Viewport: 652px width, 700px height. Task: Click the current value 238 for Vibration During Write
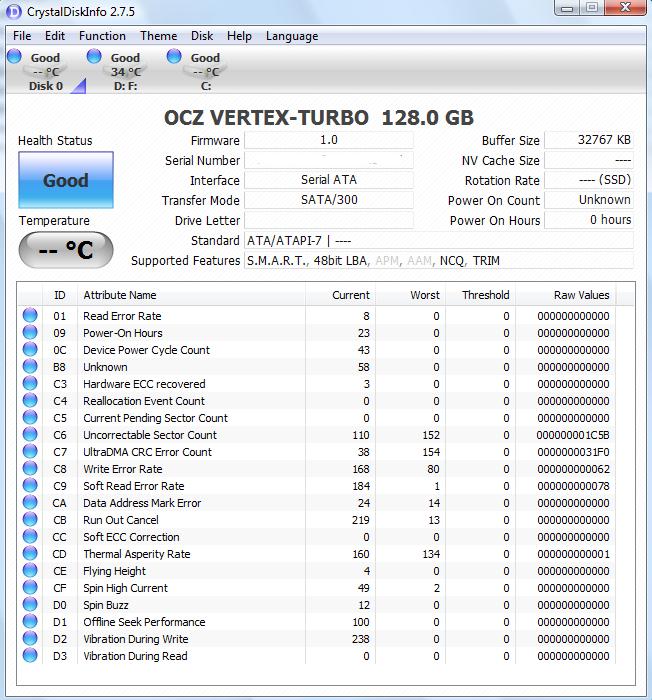(360, 639)
